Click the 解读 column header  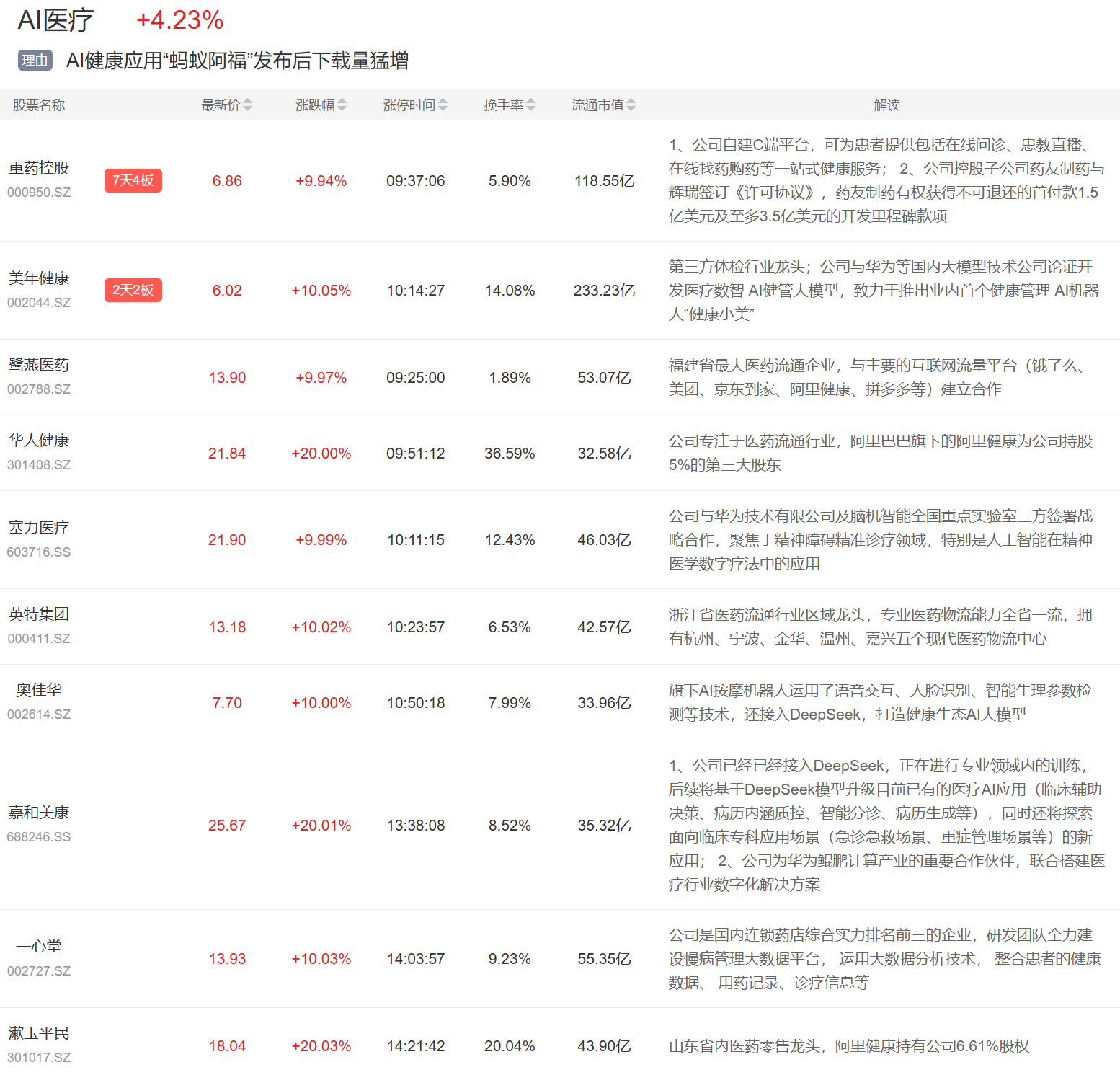click(886, 105)
